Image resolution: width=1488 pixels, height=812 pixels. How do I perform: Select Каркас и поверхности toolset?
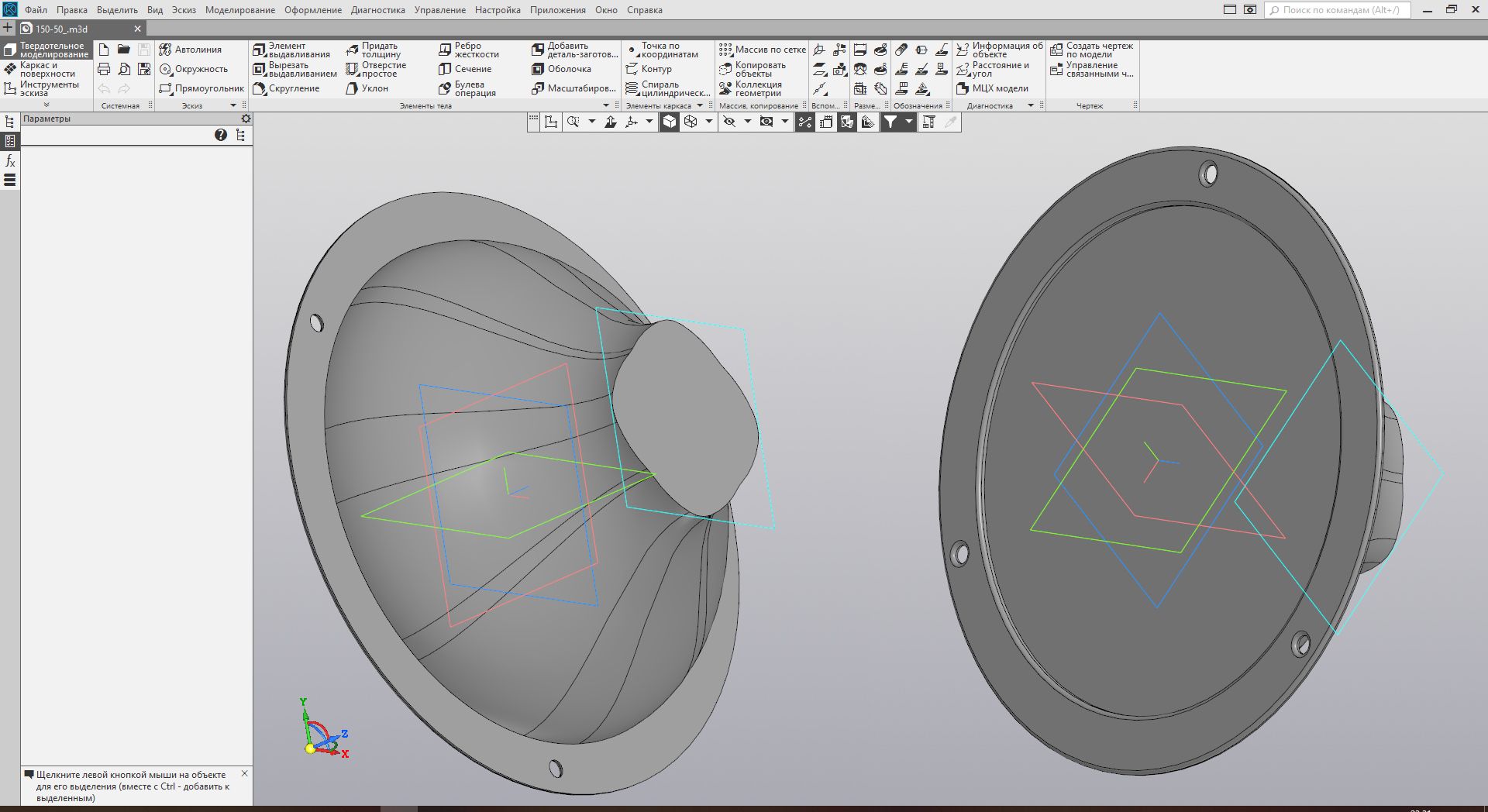tap(46, 70)
